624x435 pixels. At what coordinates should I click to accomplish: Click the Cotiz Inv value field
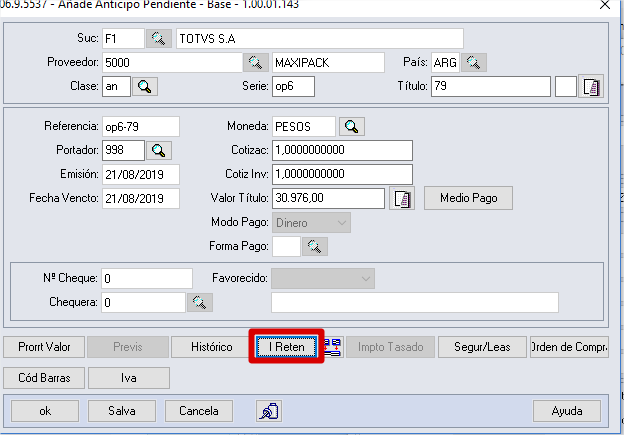pos(342,174)
